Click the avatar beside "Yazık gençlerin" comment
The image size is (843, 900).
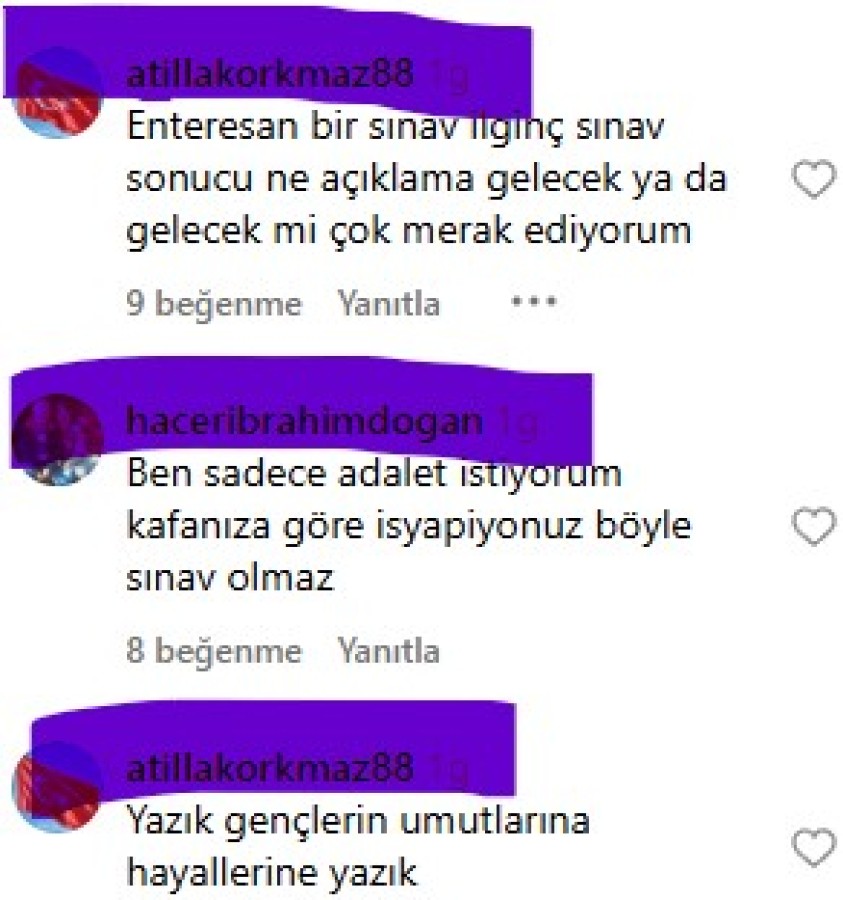coord(57,786)
